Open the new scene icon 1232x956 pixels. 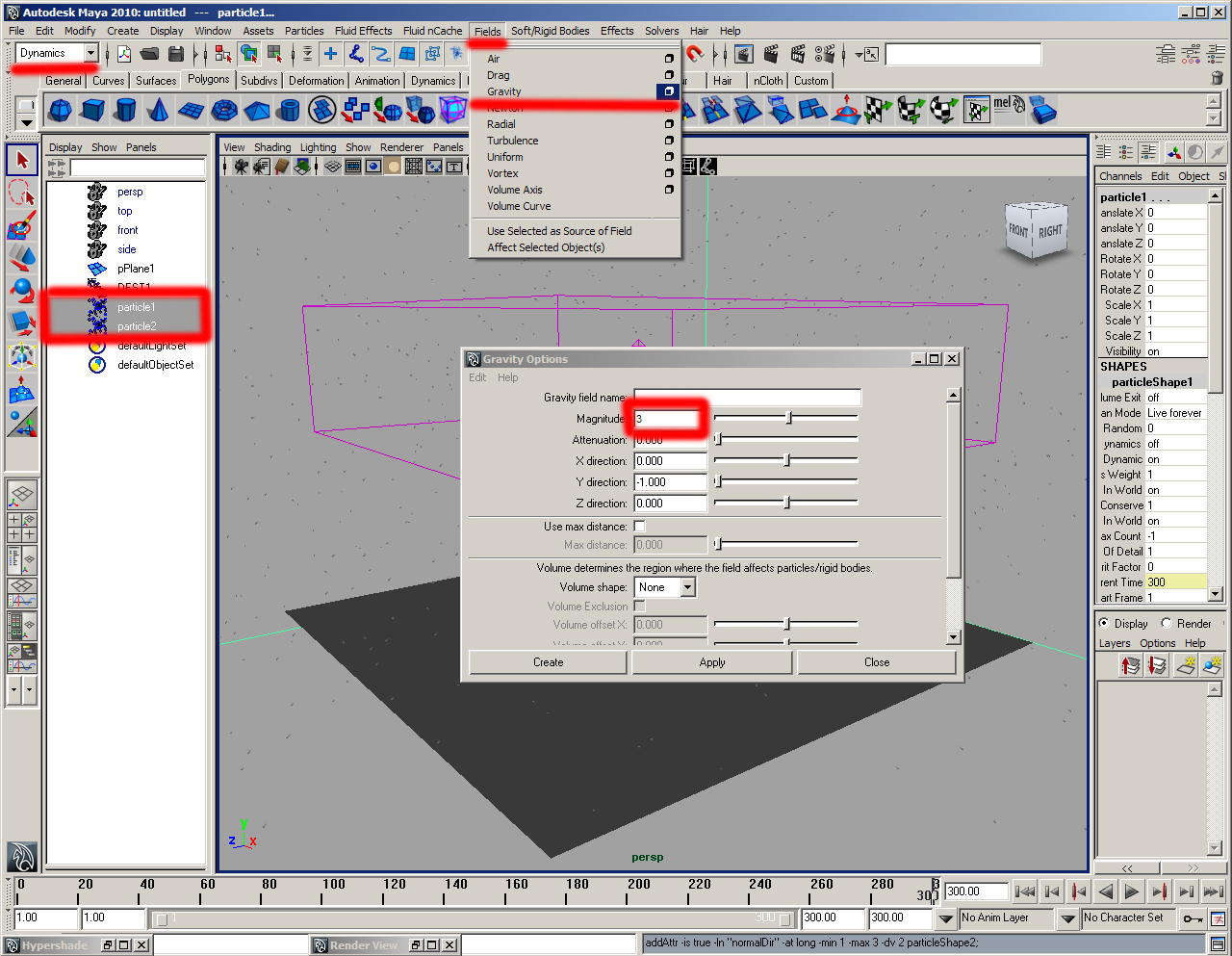(x=124, y=54)
